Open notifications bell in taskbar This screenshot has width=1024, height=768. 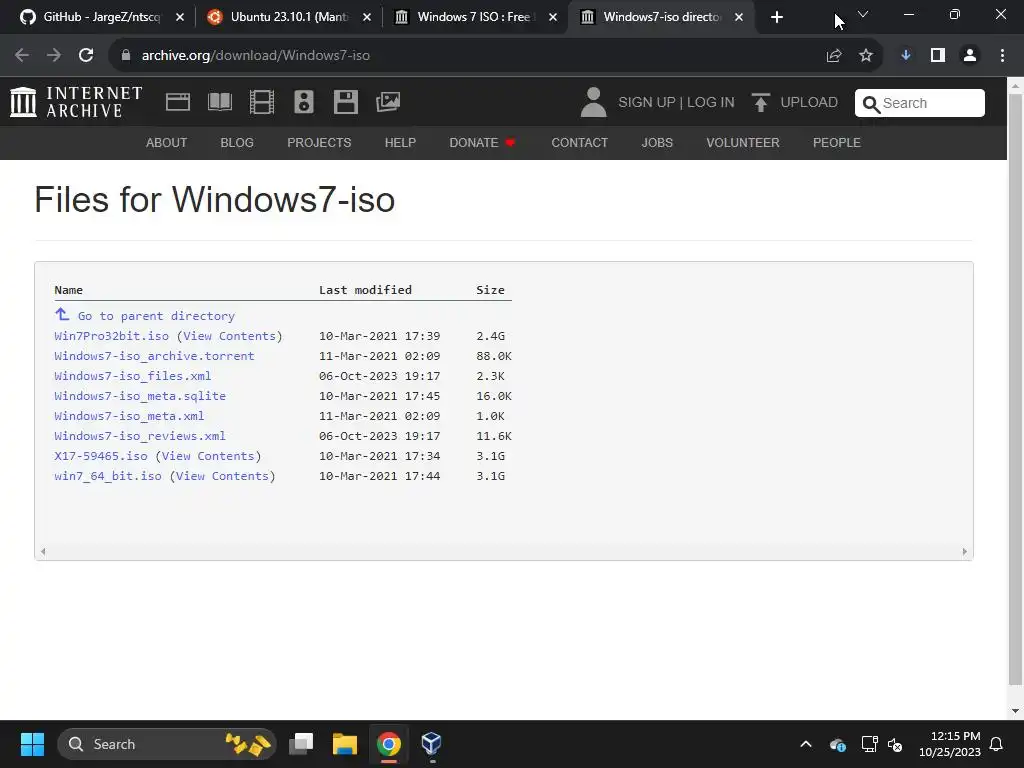[x=997, y=744]
